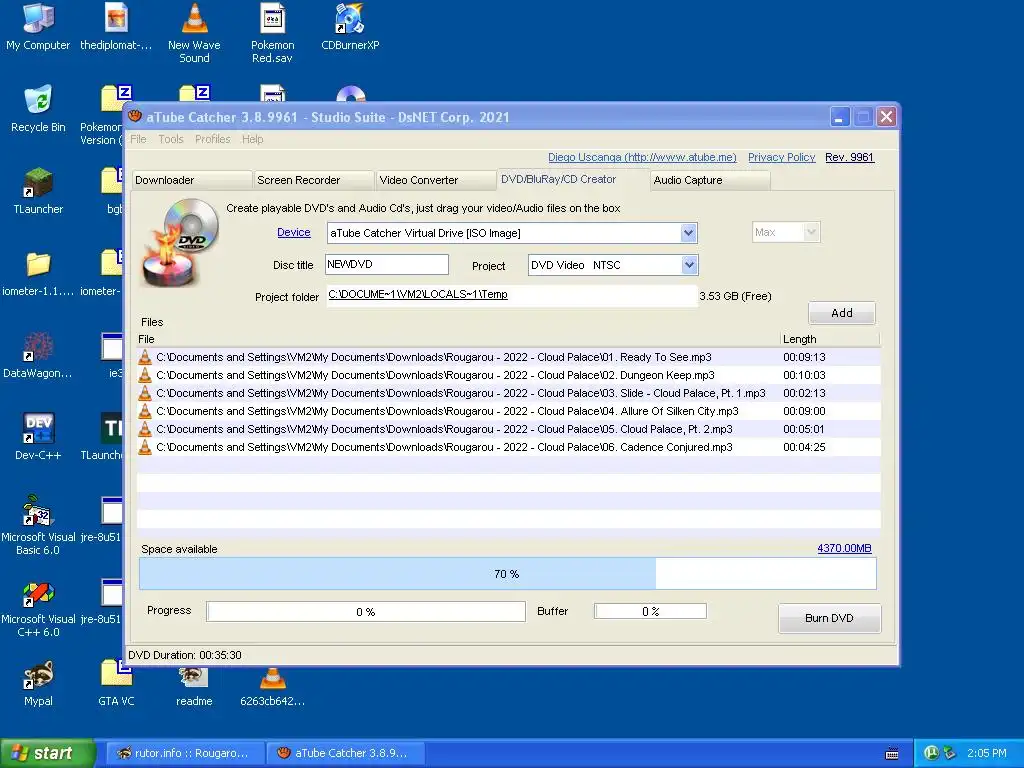Click the Progress 0 % bar
The width and height of the screenshot is (1024, 768).
(x=366, y=611)
